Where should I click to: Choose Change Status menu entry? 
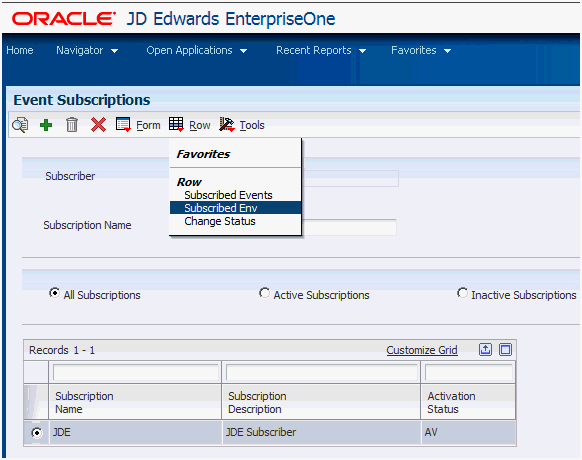[x=220, y=221]
